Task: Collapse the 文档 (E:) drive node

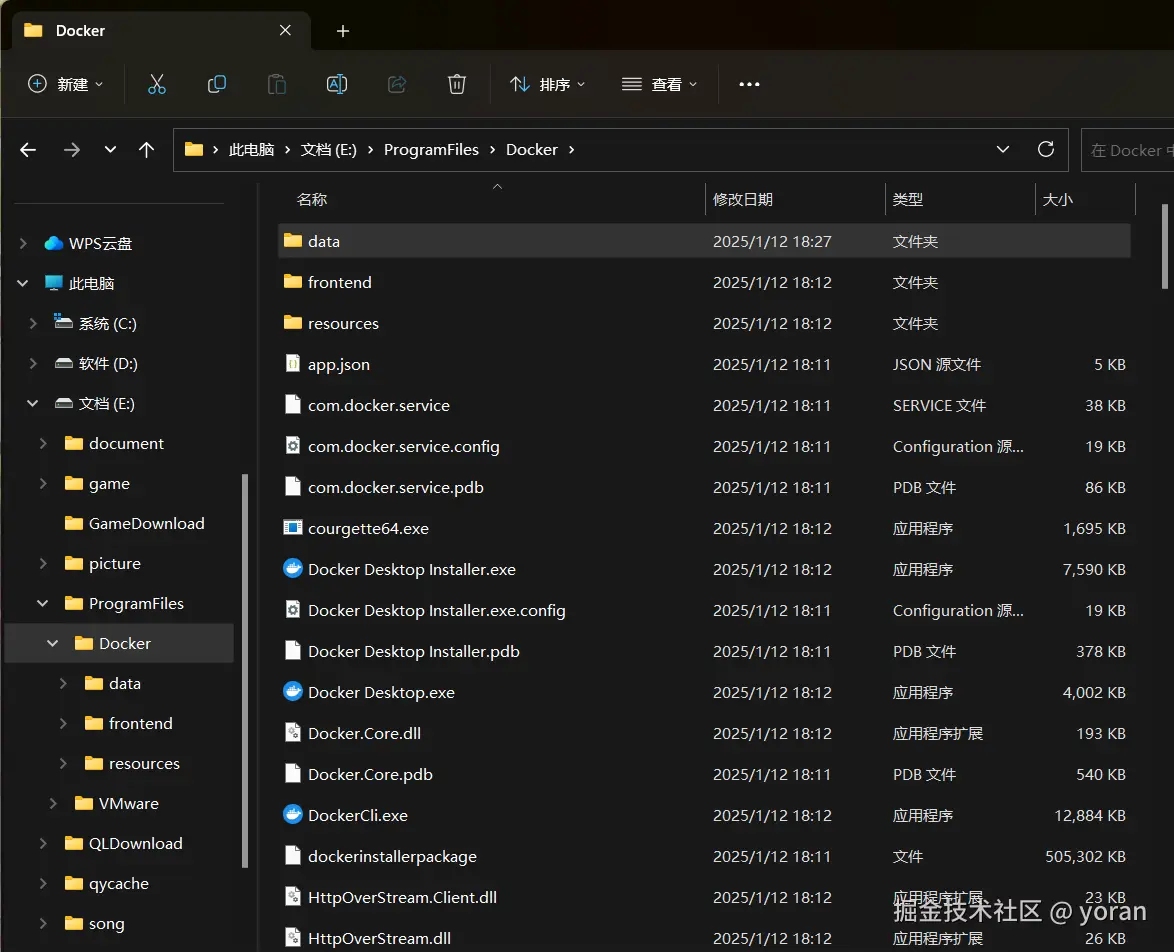Action: [x=33, y=403]
